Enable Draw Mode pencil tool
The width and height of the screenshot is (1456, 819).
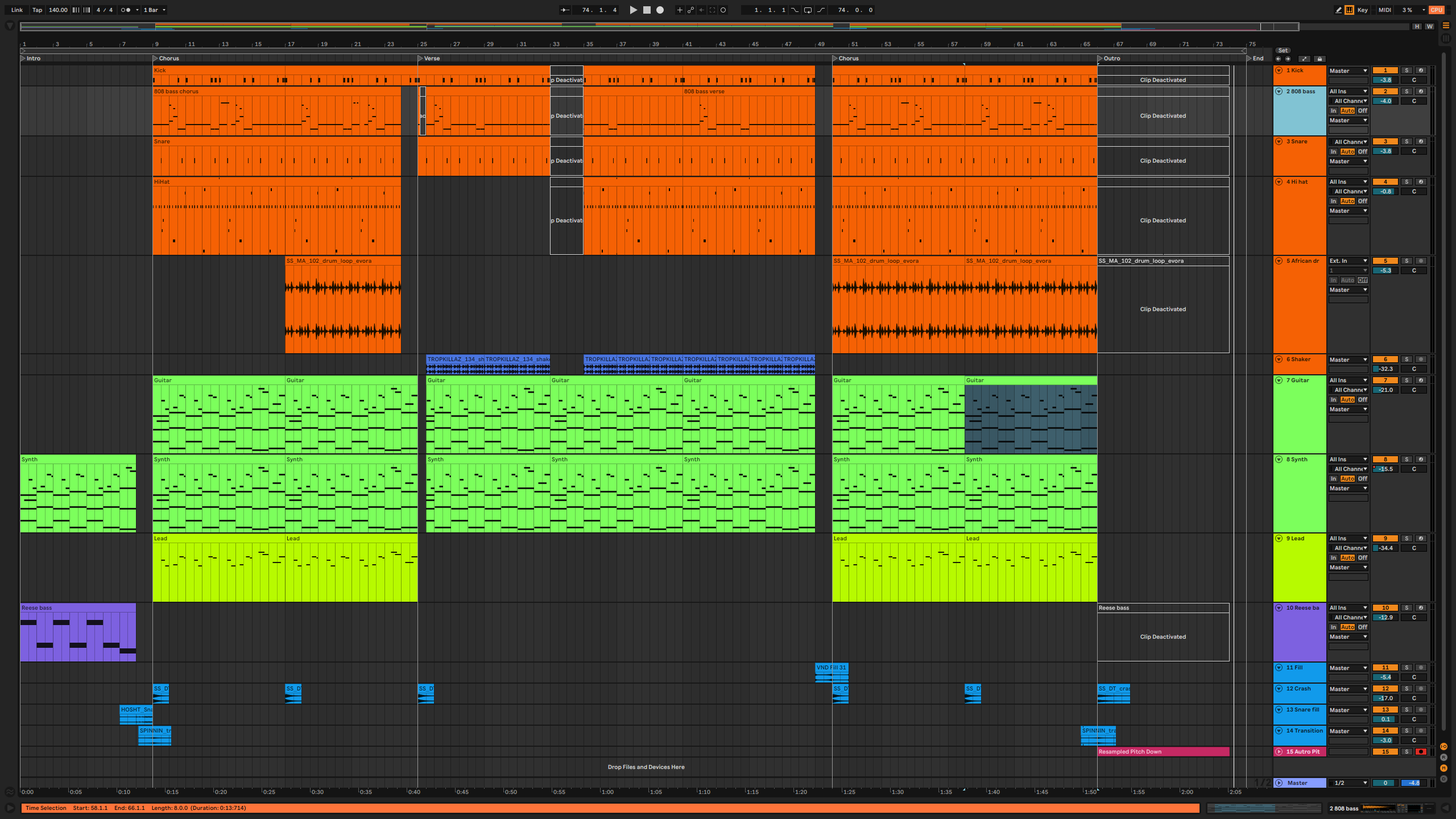(1338, 10)
